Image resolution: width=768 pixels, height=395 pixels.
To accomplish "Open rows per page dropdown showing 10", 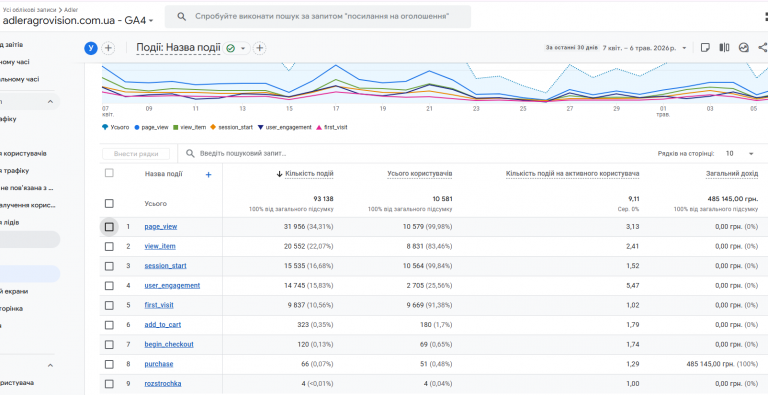I will (740, 154).
